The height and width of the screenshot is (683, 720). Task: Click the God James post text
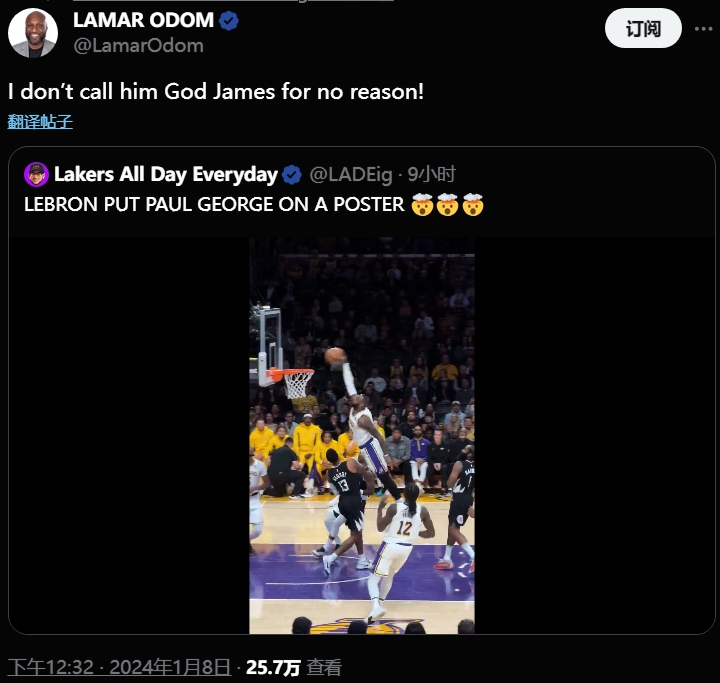coord(216,91)
